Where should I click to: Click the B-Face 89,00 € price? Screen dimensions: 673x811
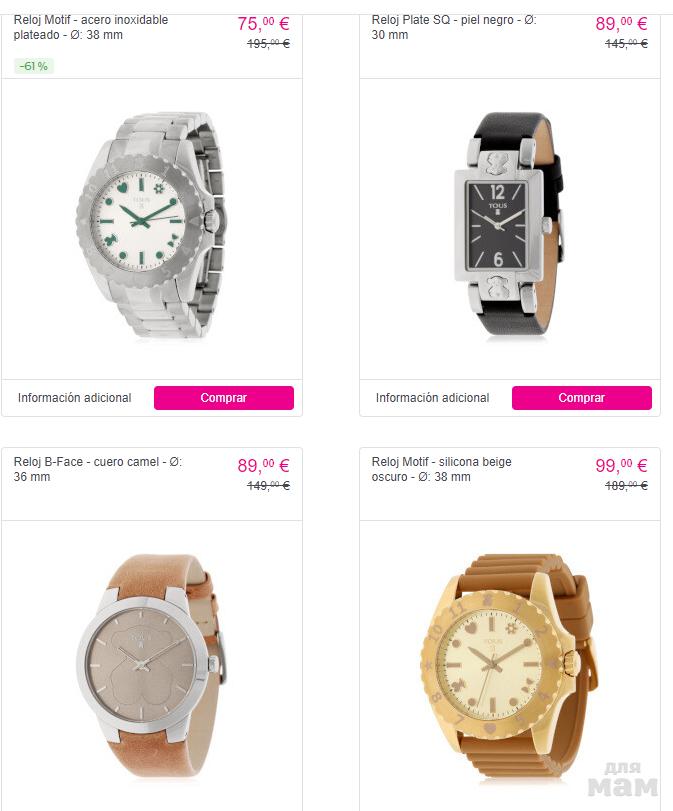263,465
